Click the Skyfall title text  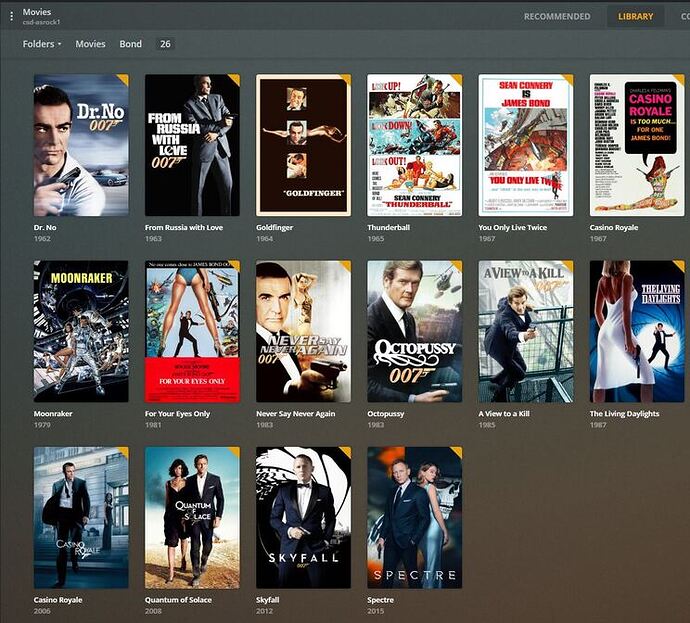[x=268, y=600]
